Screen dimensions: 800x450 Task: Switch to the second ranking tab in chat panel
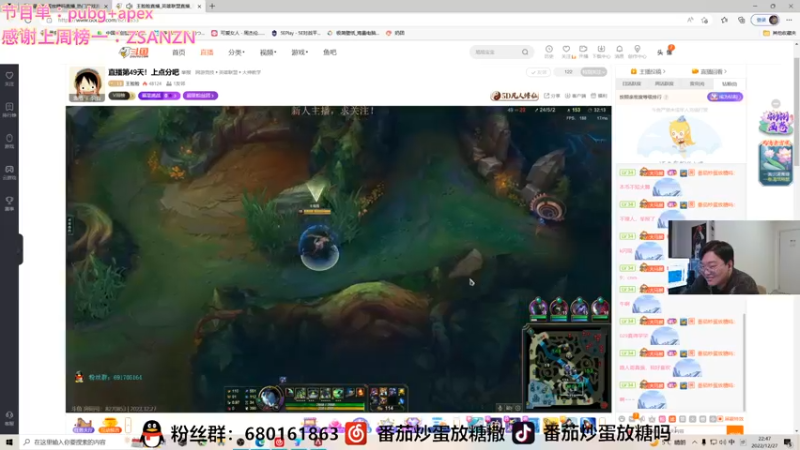(664, 84)
